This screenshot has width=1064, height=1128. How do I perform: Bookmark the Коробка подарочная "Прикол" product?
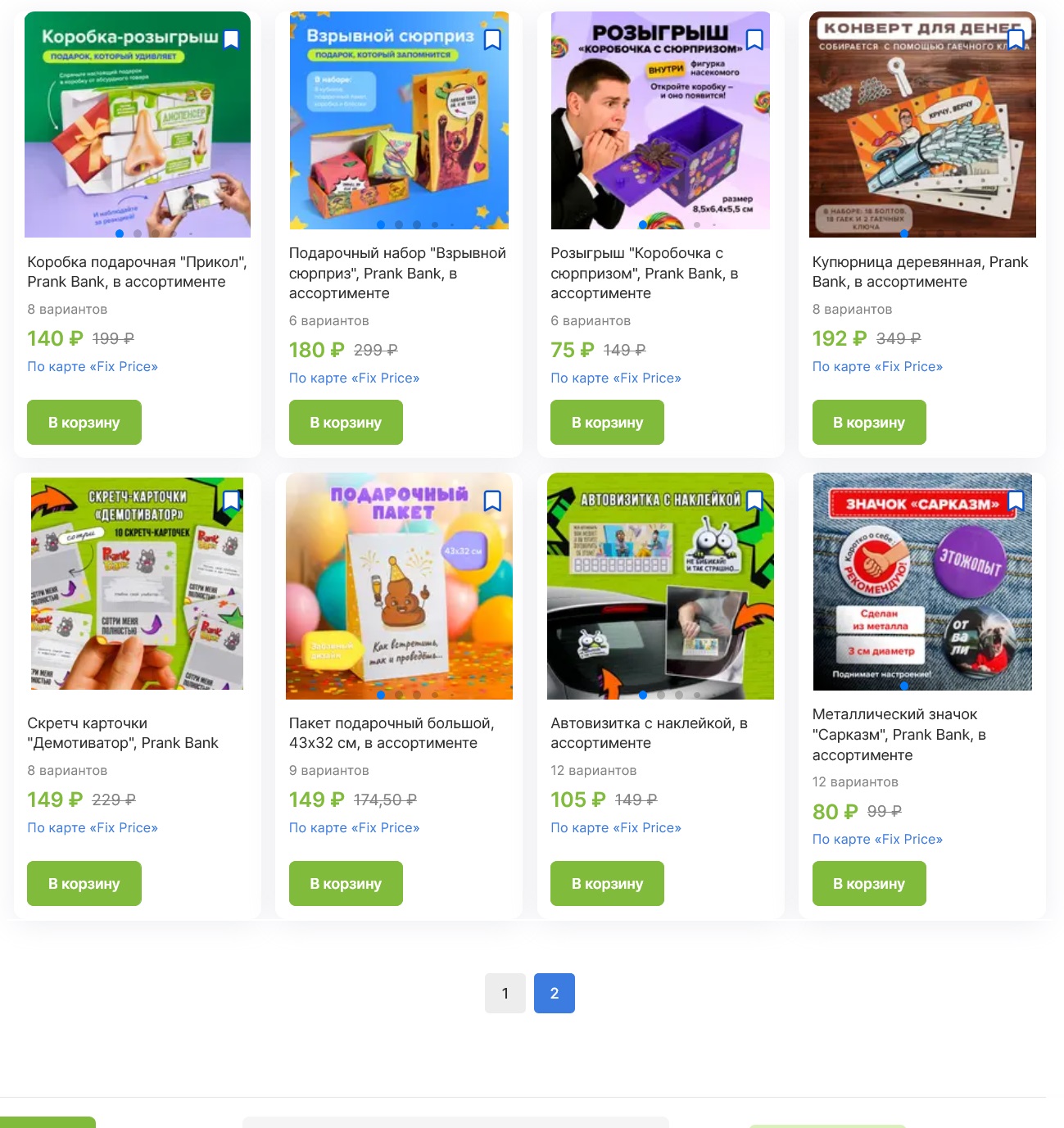click(x=232, y=39)
